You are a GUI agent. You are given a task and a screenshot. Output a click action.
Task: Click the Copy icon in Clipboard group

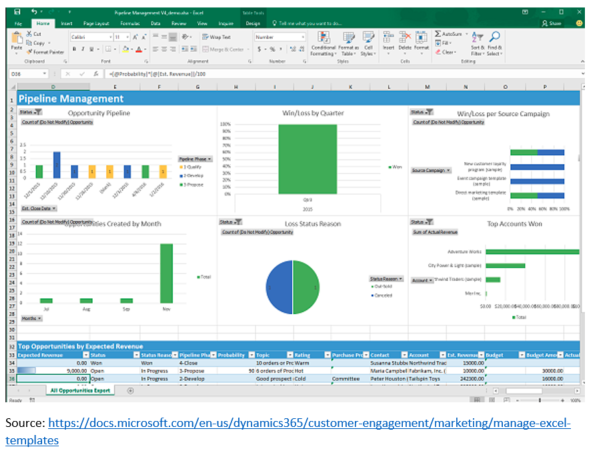(x=29, y=43)
